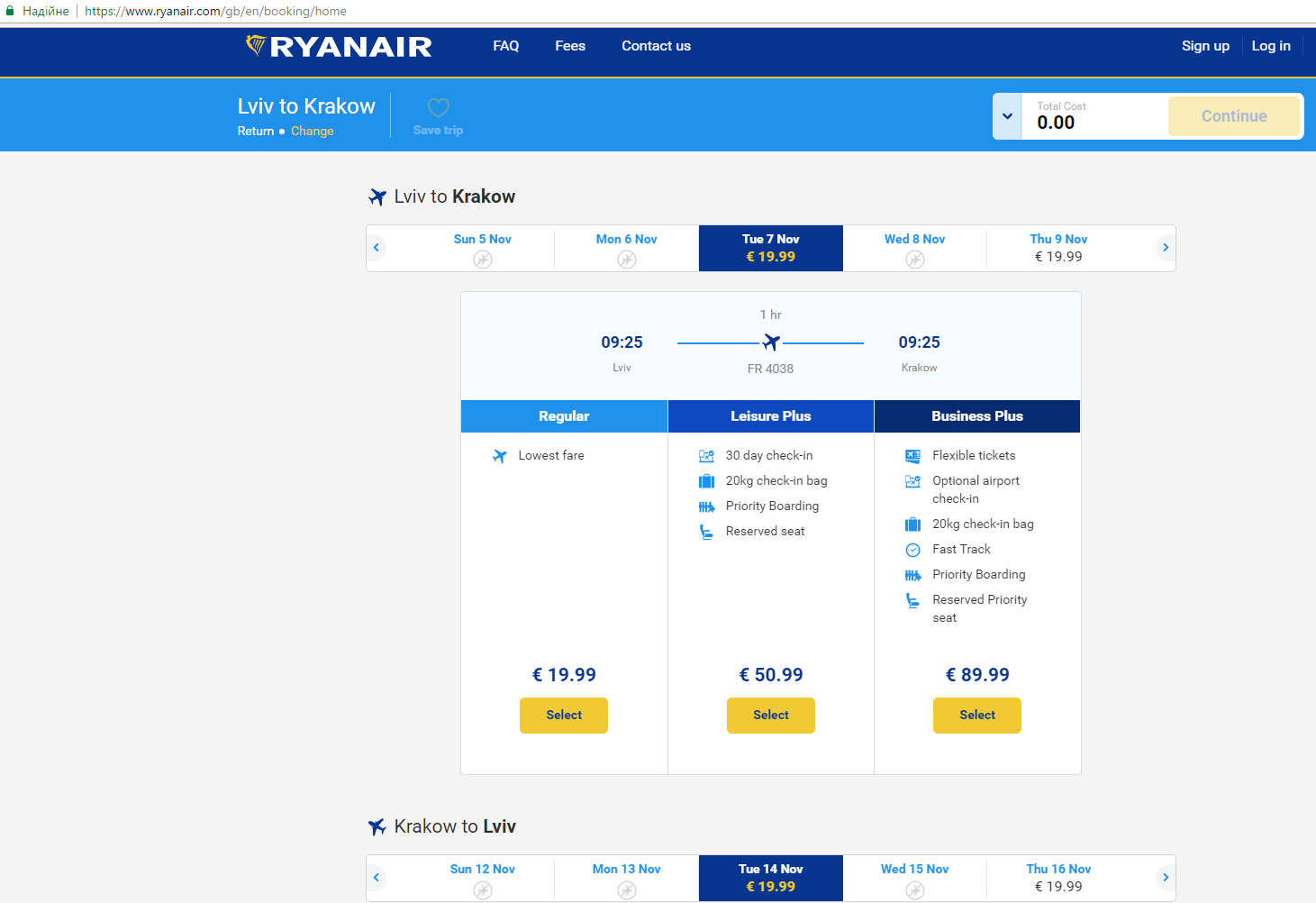Viewport: 1316px width, 903px height.
Task: Click the Continue button
Action: pyautogui.click(x=1234, y=116)
